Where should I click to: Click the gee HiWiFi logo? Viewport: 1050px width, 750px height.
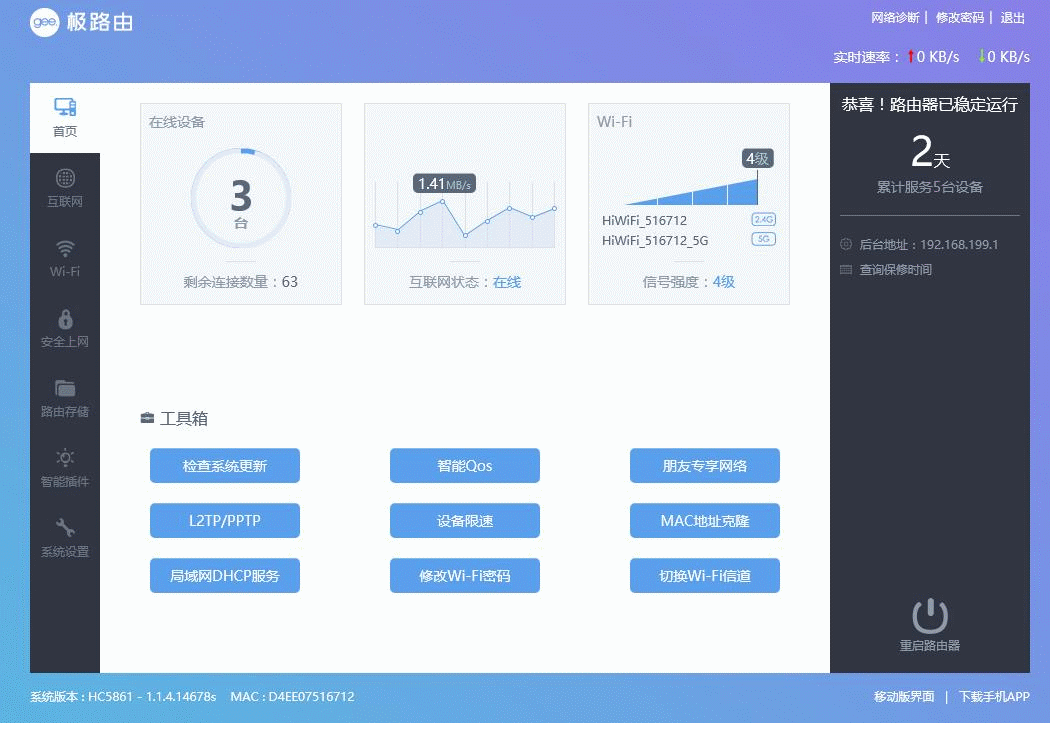click(x=82, y=22)
